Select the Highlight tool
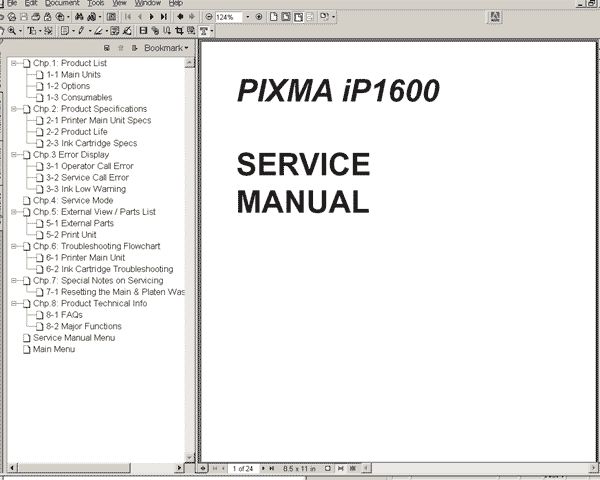The image size is (600, 480). tap(98, 31)
